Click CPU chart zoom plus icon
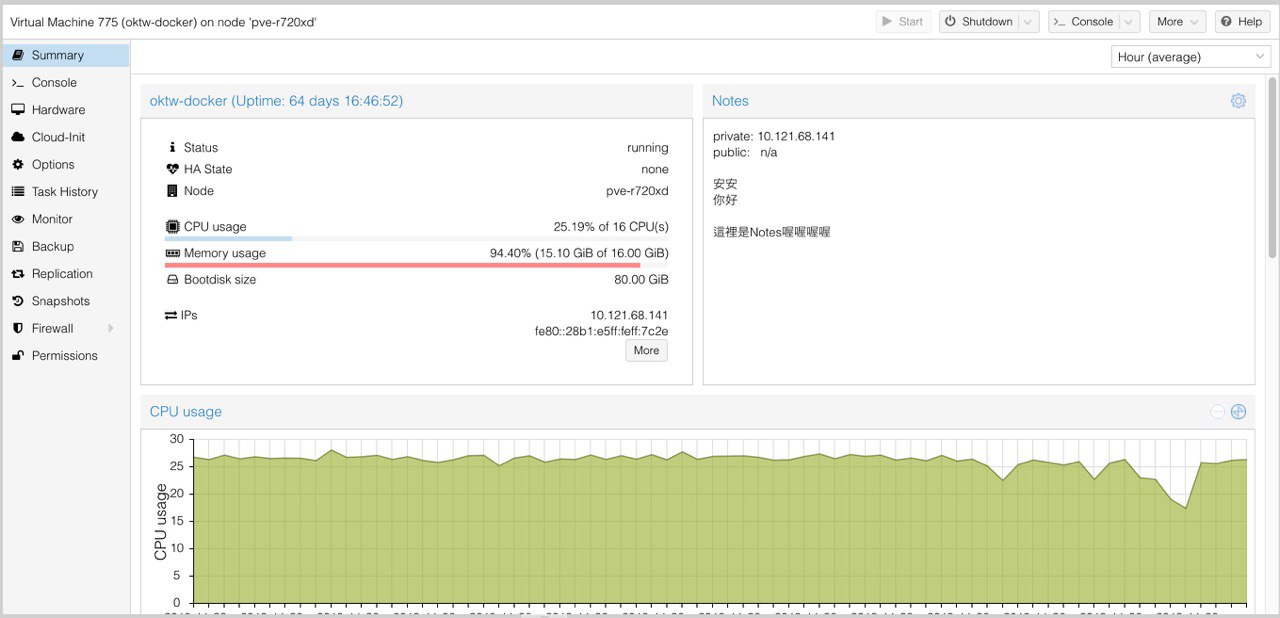 (x=1238, y=412)
